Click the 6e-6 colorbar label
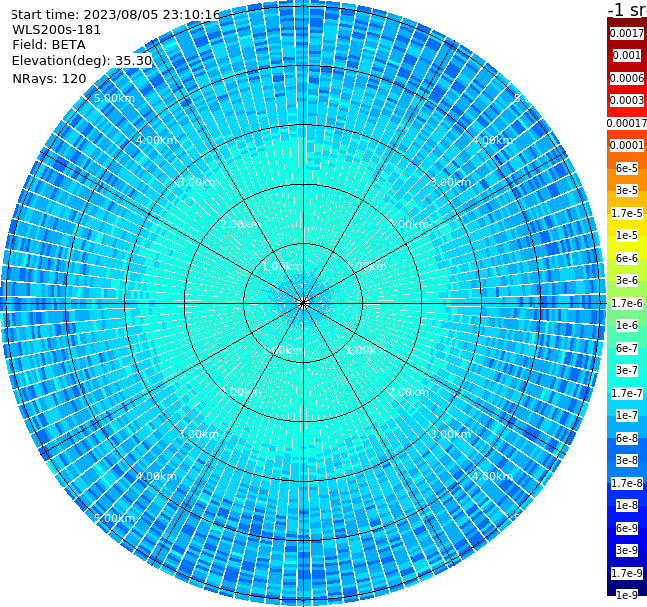This screenshot has height=607, width=647. click(627, 258)
